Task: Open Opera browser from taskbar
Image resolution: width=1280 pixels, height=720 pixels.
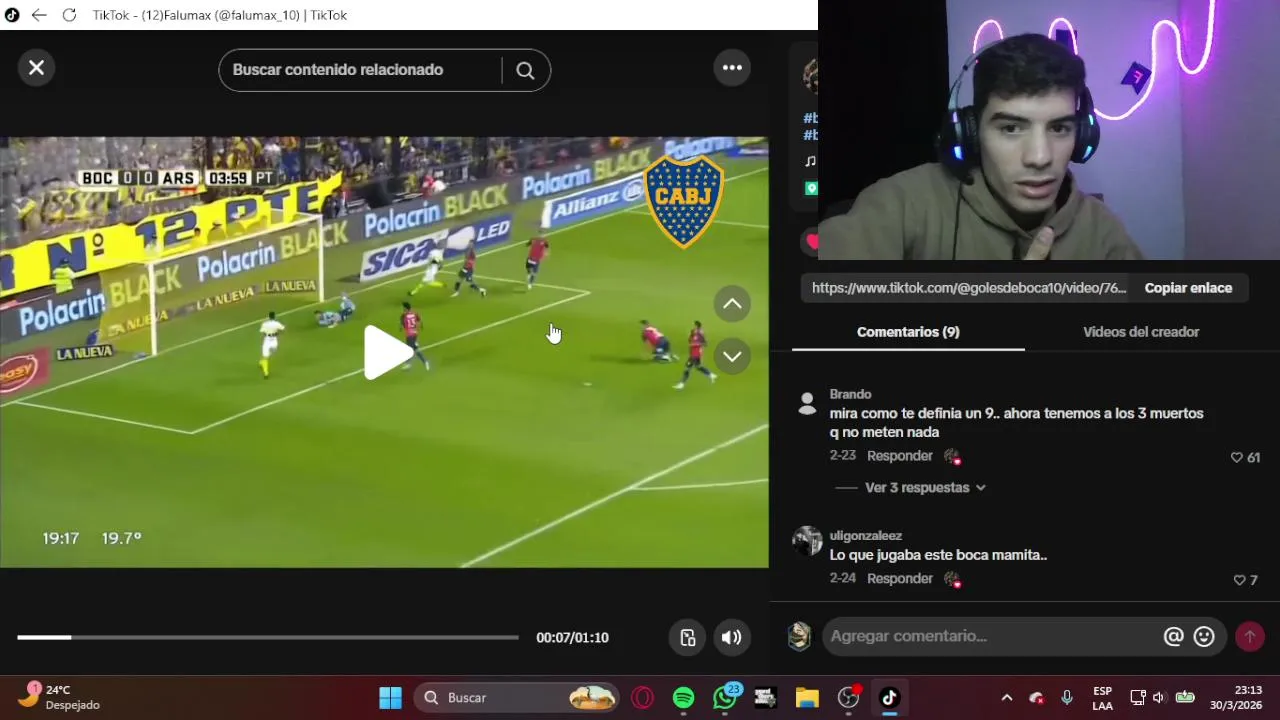Action: tap(642, 698)
